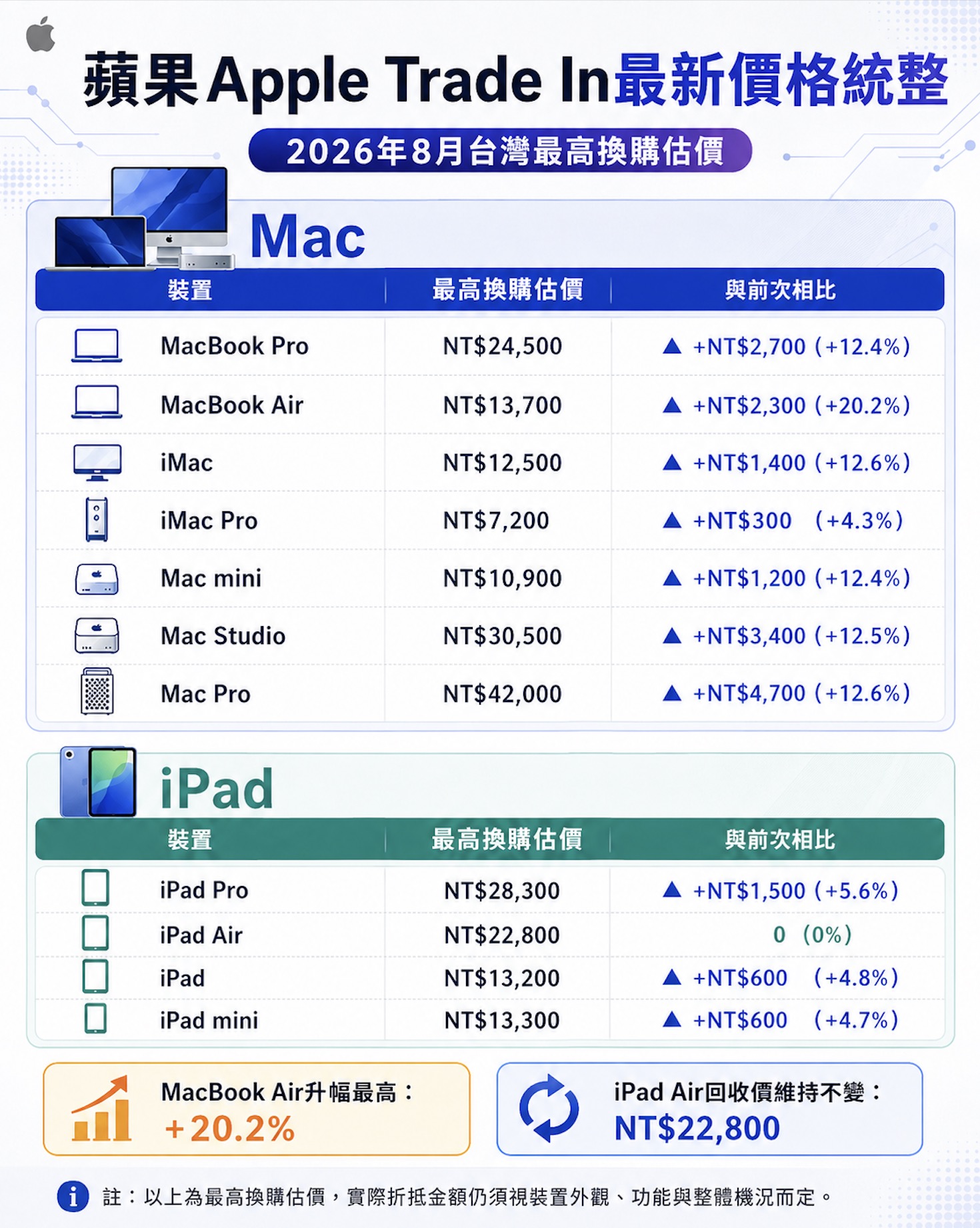Open the blue and green iPads illustration
This screenshot has height=1228, width=980.
tap(99, 782)
